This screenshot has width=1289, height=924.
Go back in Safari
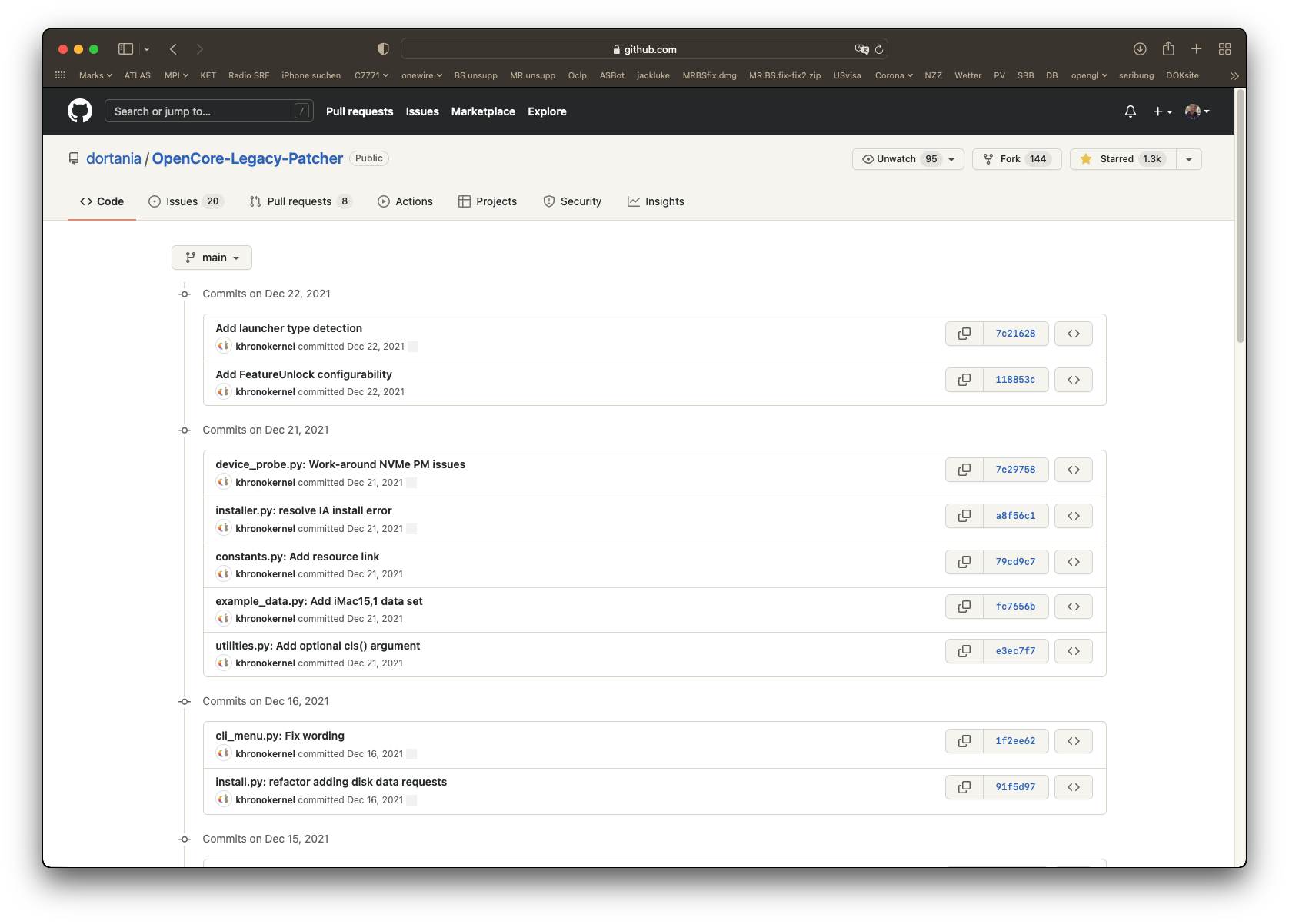tap(174, 49)
